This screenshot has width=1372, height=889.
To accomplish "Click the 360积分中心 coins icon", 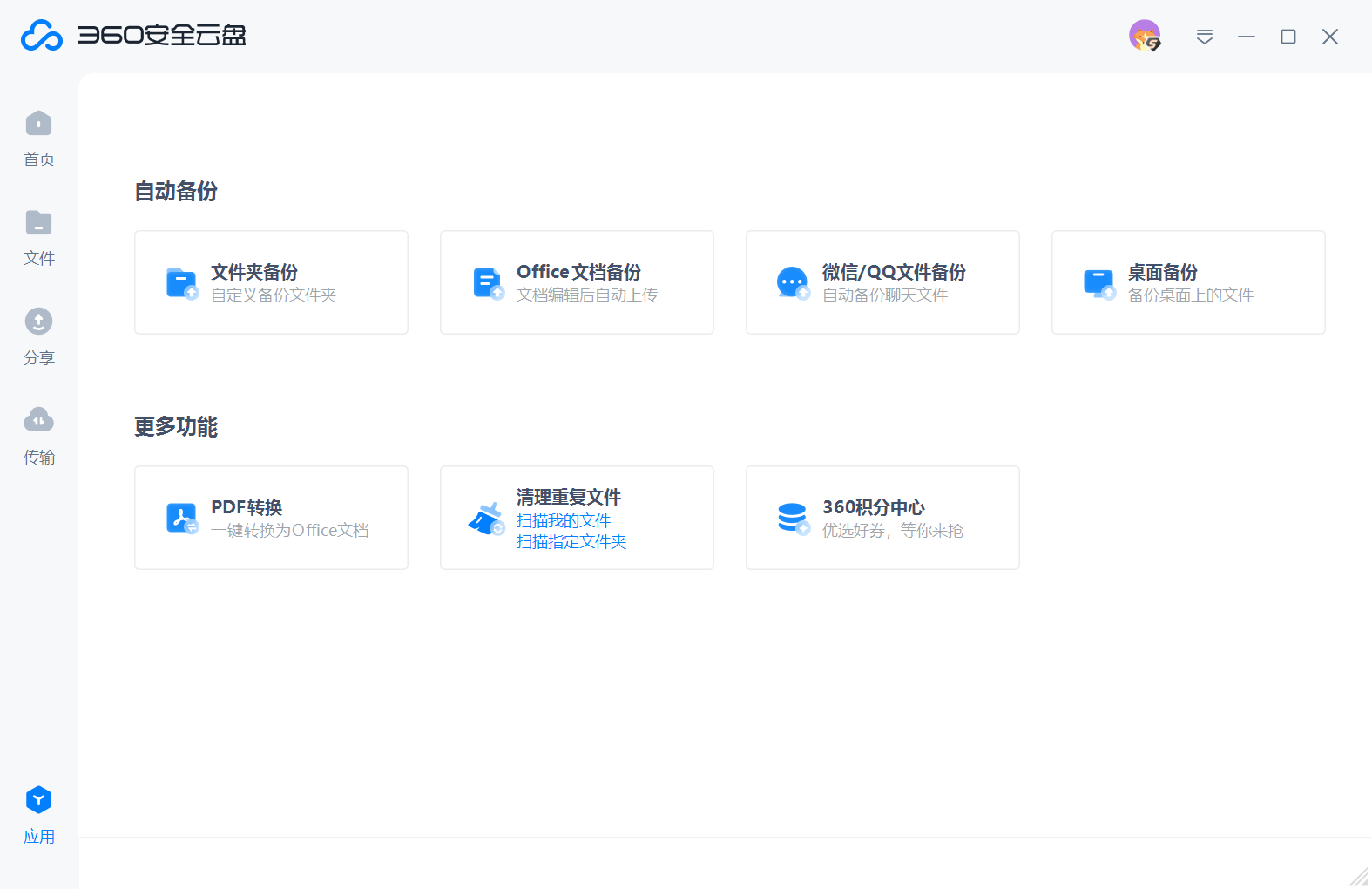I will coord(793,519).
